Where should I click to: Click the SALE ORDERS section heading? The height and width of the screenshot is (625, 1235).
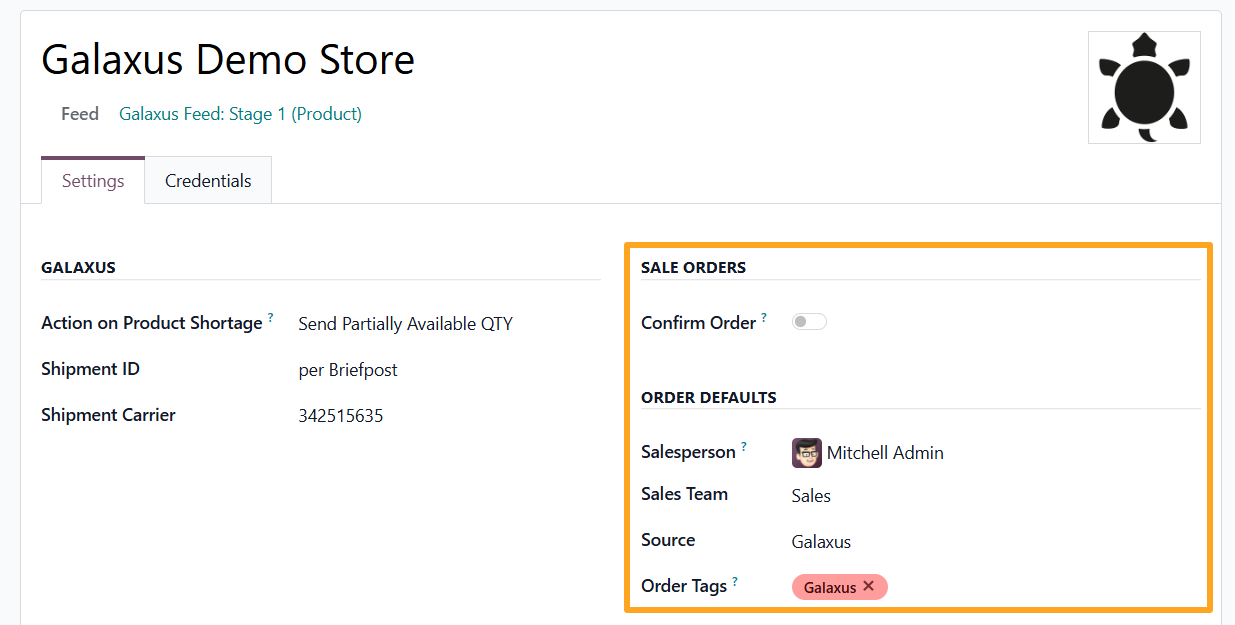[693, 268]
